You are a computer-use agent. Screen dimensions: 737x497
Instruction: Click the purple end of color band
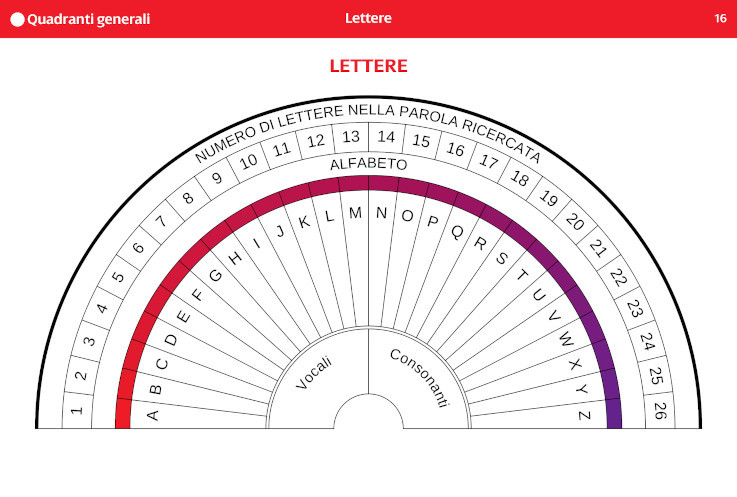pyautogui.click(x=614, y=412)
